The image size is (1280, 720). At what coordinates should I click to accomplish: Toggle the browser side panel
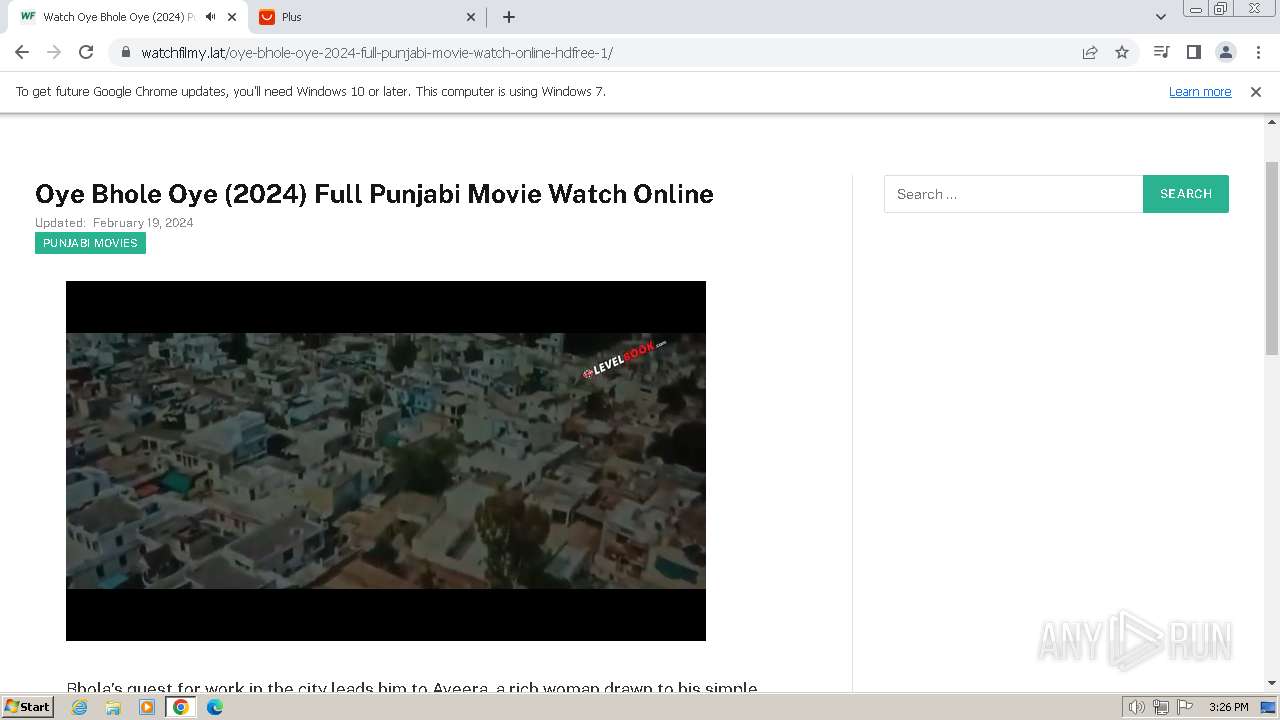(x=1193, y=52)
